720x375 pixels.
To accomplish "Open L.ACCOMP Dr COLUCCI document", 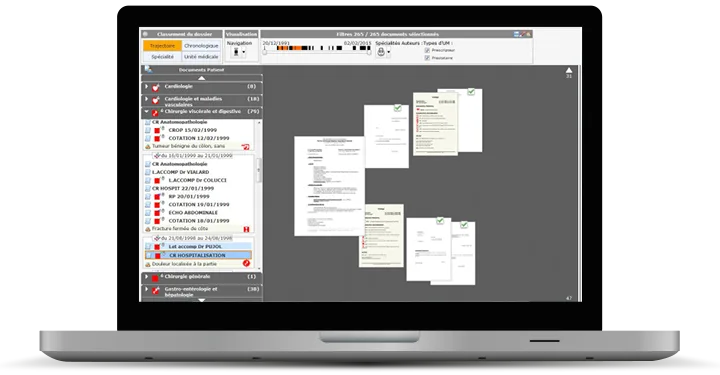I will click(x=197, y=180).
